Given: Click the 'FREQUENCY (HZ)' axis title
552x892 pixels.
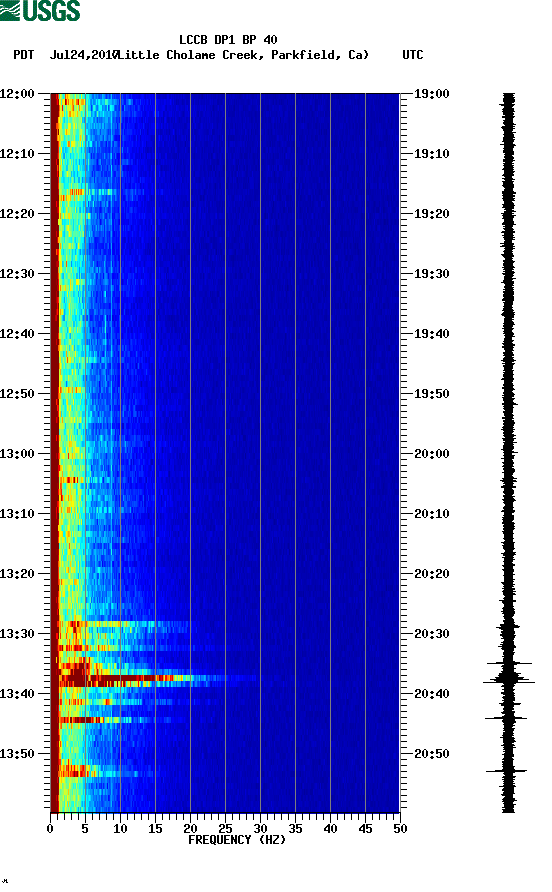Looking at the screenshot, I should tap(237, 840).
